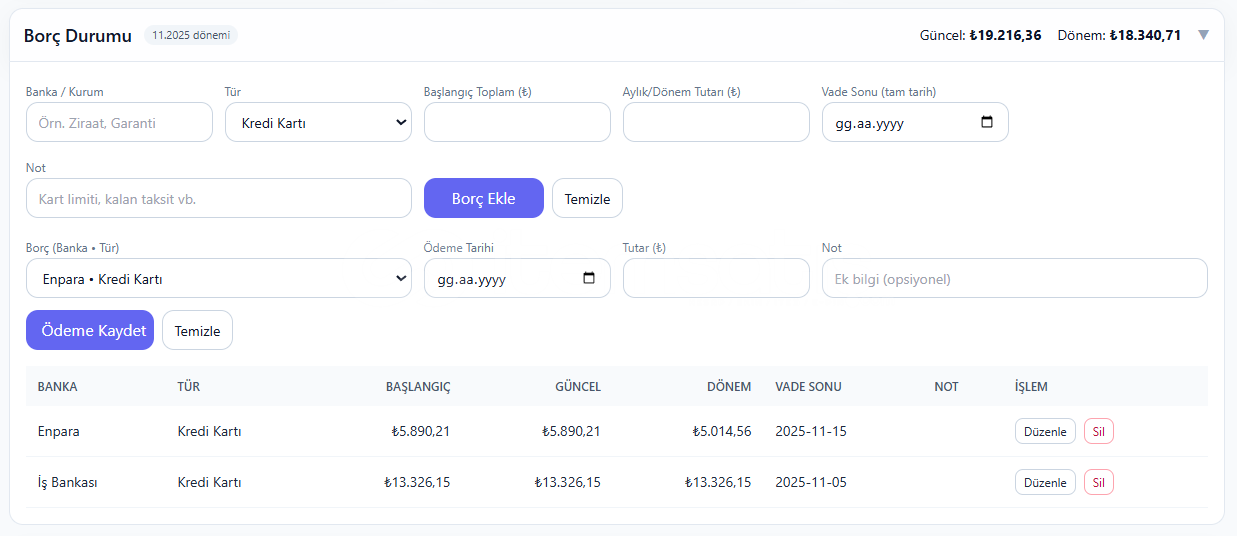Delete the Enpara debt row
1237x536 pixels.
(1098, 431)
